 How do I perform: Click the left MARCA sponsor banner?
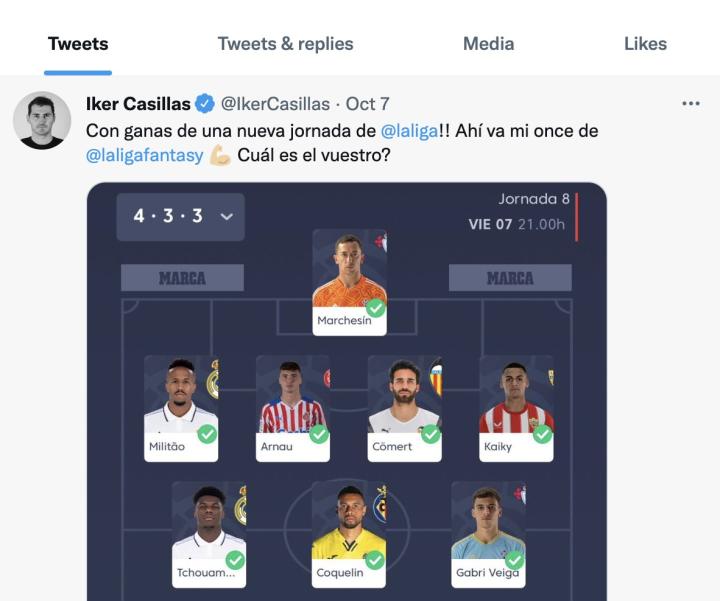click(182, 278)
